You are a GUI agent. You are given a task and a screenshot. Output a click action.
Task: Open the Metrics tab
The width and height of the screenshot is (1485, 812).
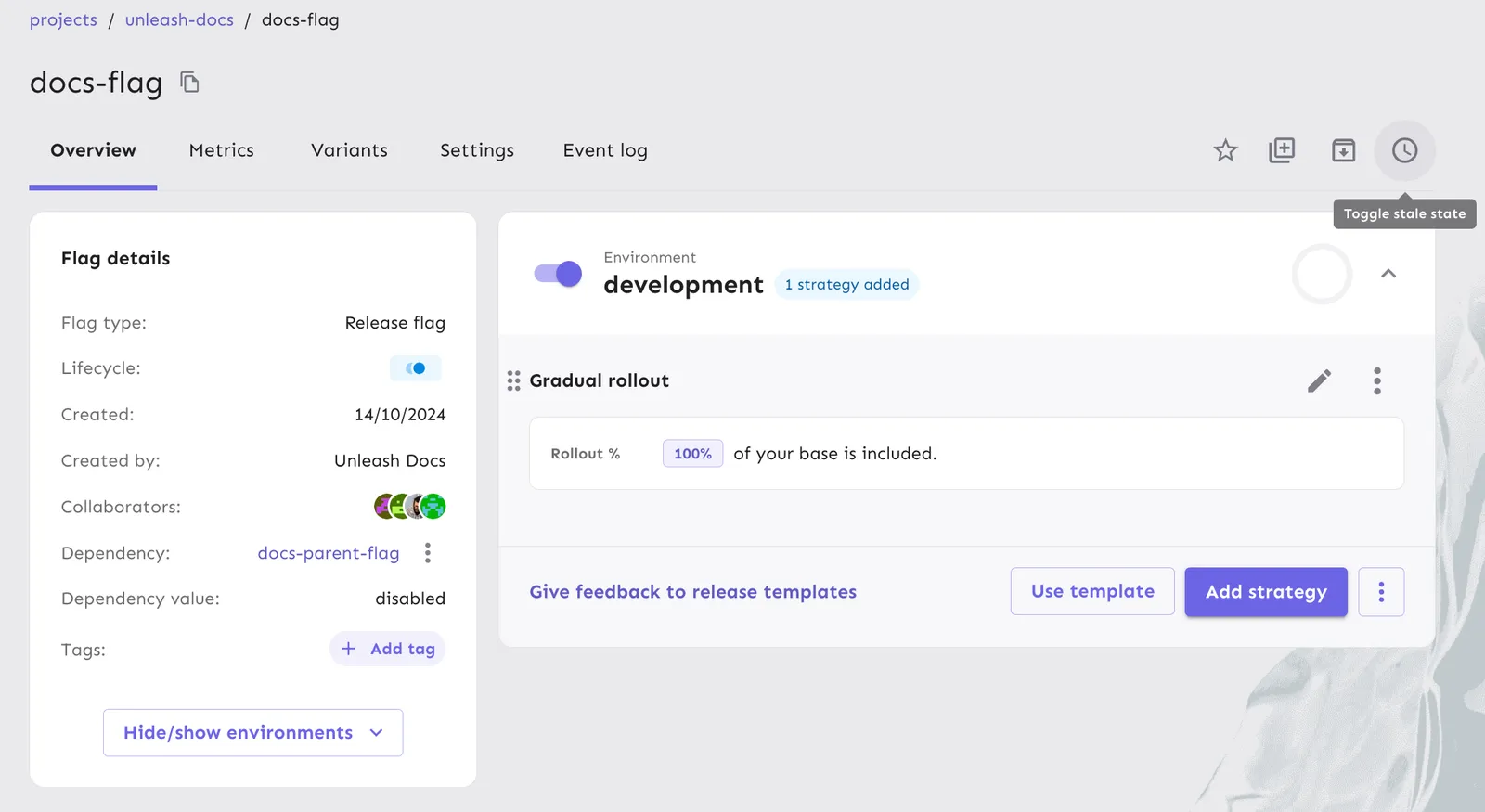click(221, 150)
